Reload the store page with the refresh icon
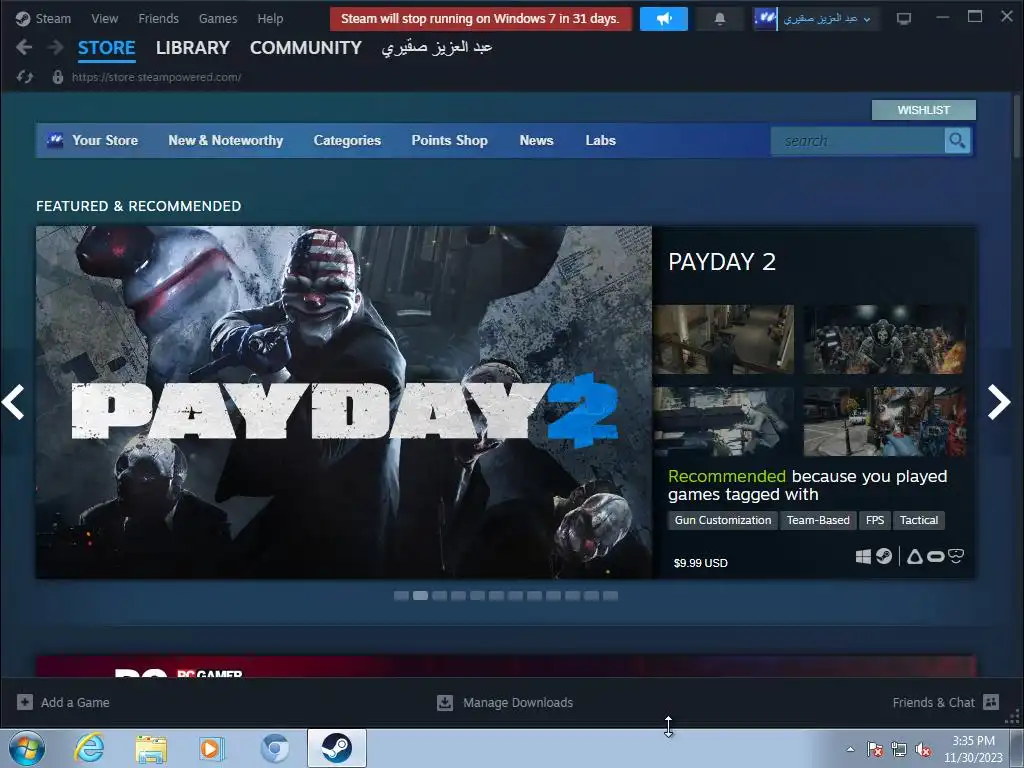This screenshot has width=1024, height=768. (x=25, y=77)
